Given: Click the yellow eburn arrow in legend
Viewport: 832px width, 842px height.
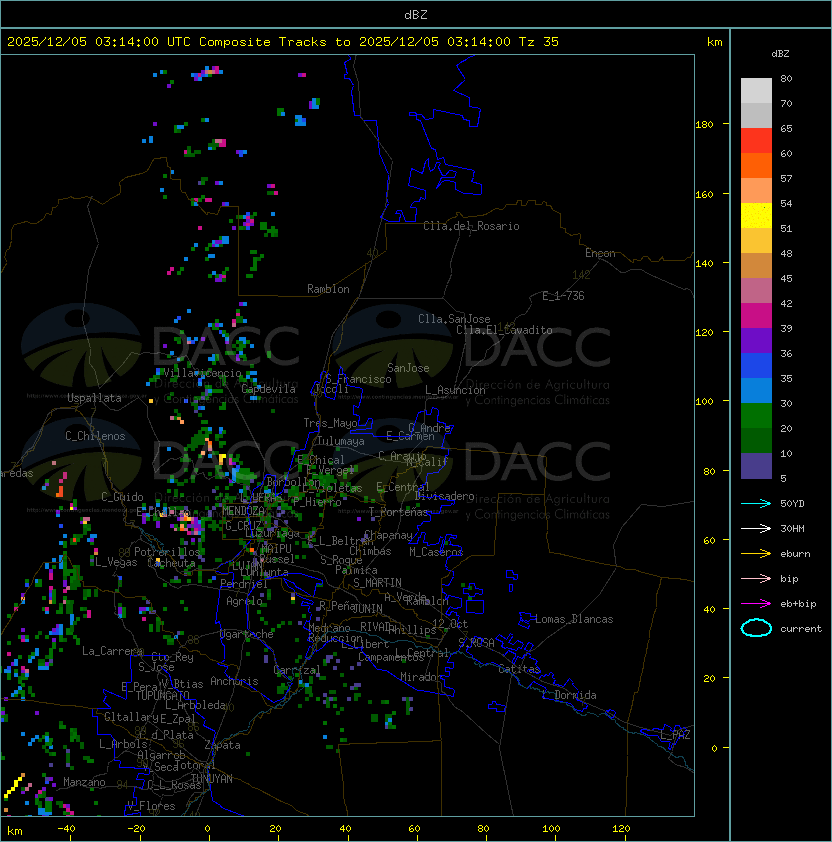Looking at the screenshot, I should click(756, 554).
